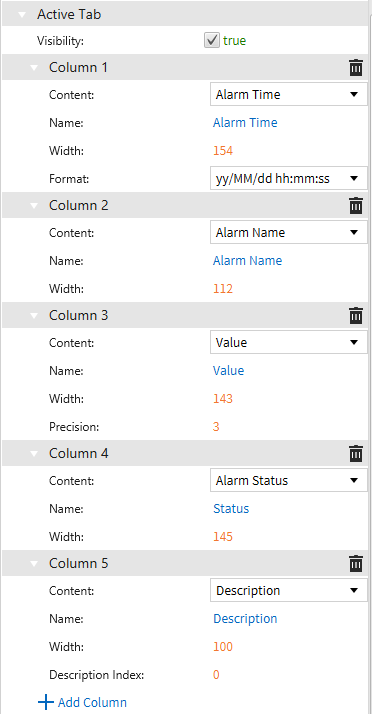Edit Column 4 Name value Status
The image size is (372, 714).
pyautogui.click(x=231, y=508)
